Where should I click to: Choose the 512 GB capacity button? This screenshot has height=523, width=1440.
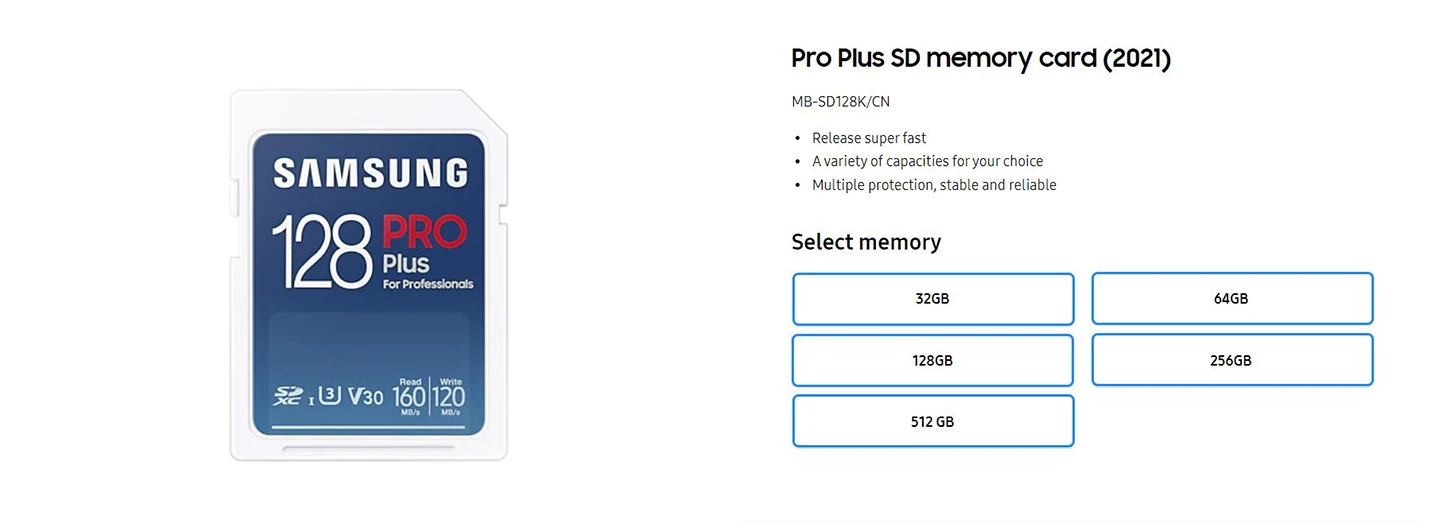pos(932,422)
